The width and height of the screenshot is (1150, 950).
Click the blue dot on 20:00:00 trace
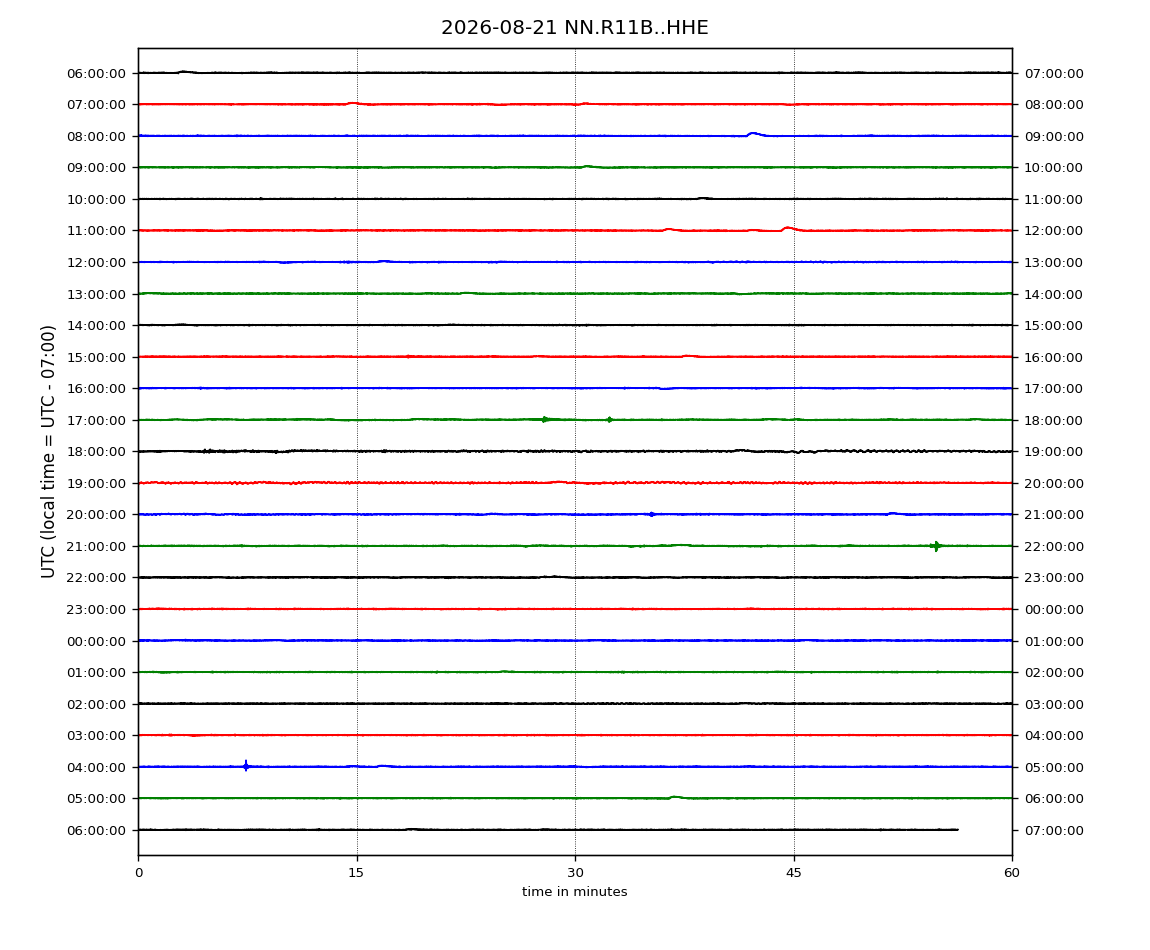651,514
